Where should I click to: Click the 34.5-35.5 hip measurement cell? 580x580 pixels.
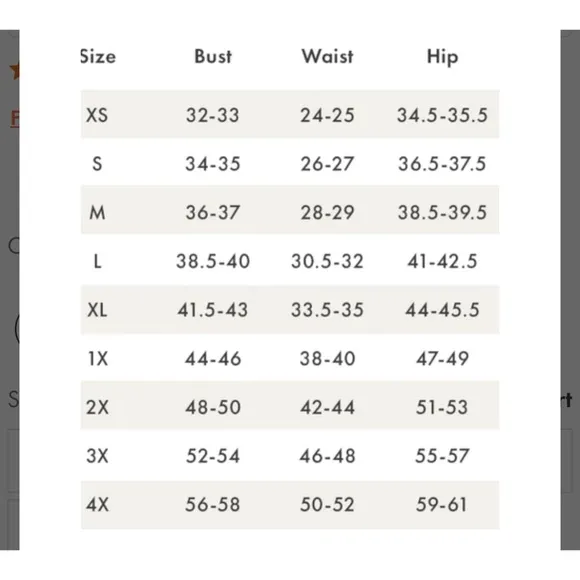(x=442, y=115)
